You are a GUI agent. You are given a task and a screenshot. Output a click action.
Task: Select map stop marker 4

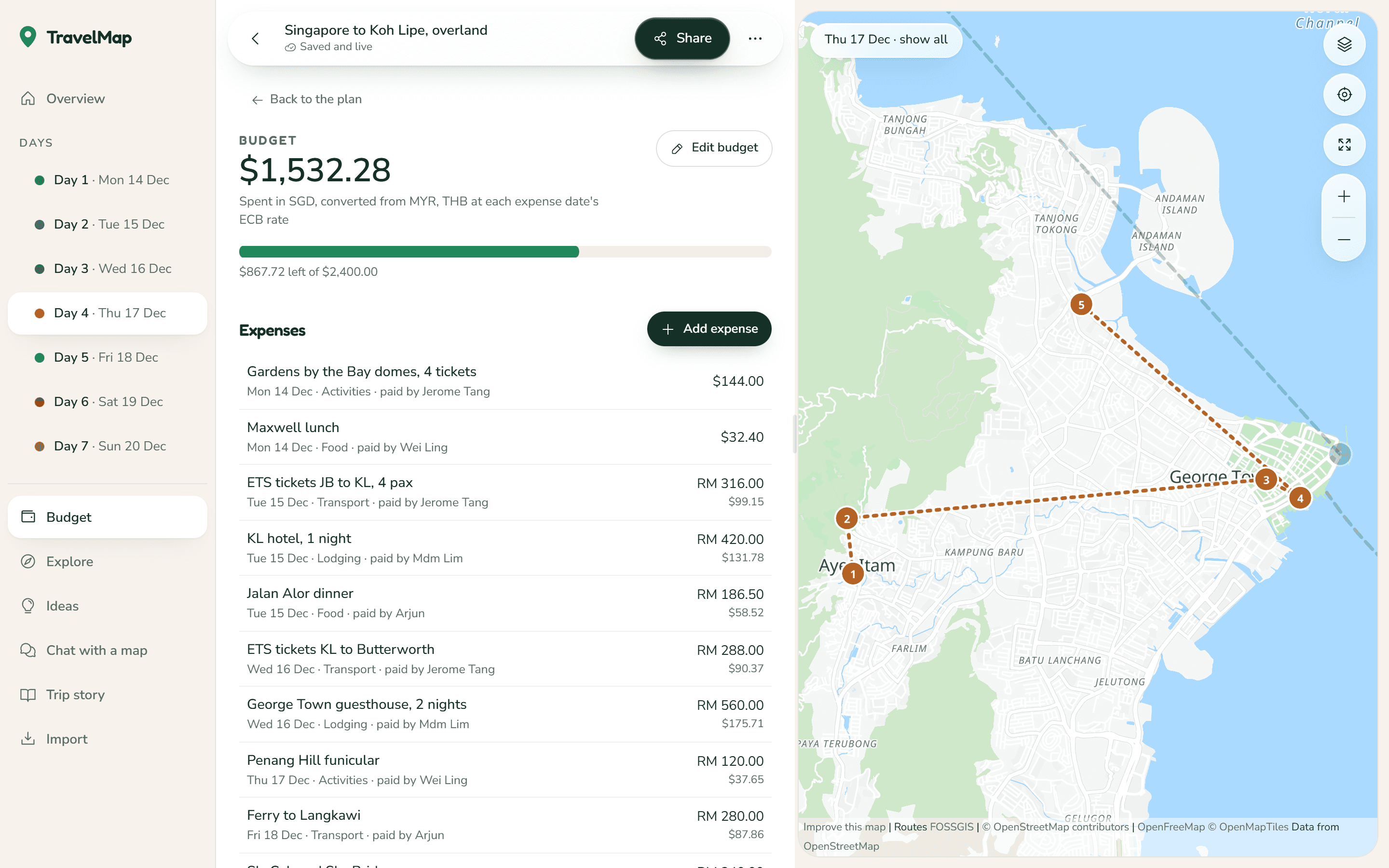1300,498
